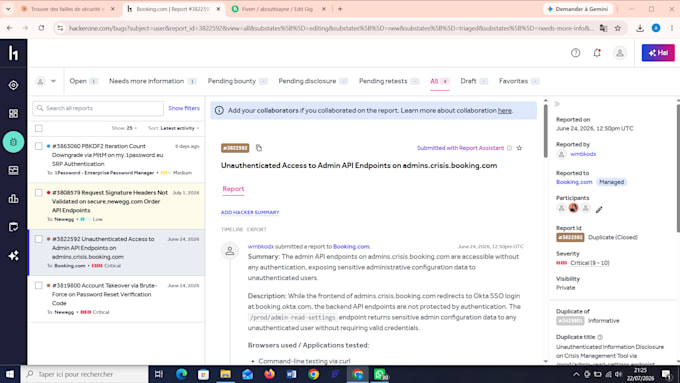Tick the checkbox for report #3808579 Newegg
Image resolution: width=680 pixels, height=383 pixels.
(x=39, y=193)
